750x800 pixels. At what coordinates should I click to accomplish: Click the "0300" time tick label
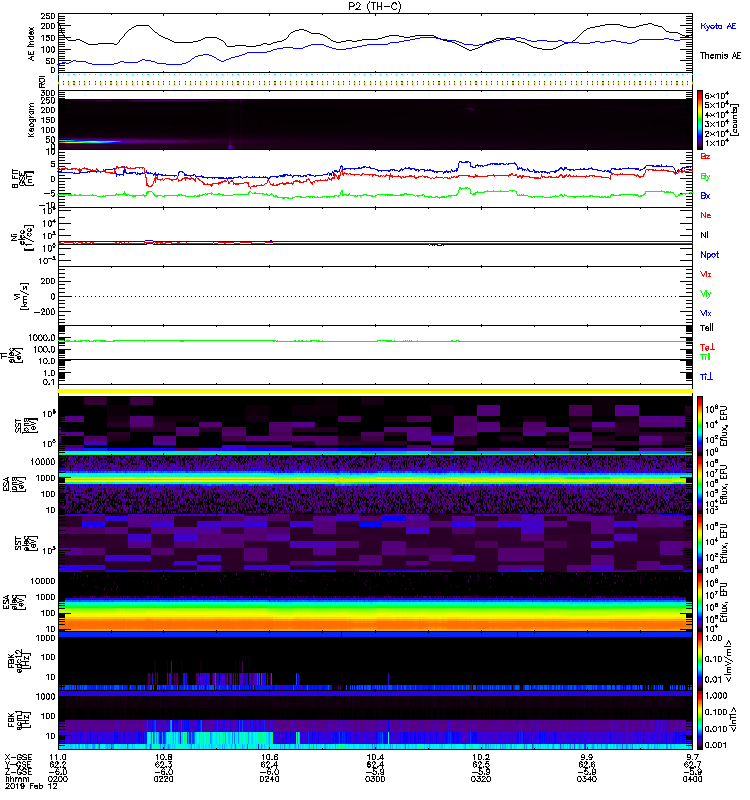(375, 779)
